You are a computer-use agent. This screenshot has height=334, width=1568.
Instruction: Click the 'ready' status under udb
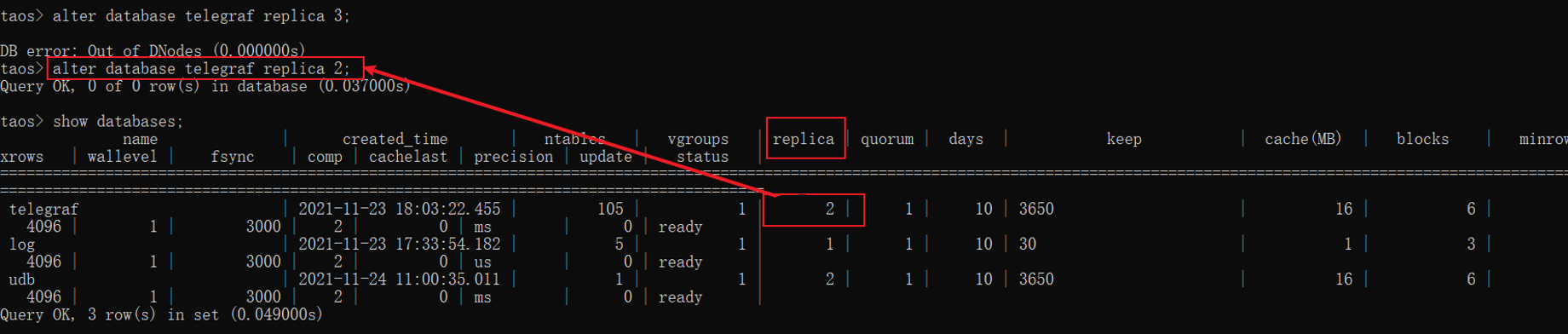pos(680,297)
